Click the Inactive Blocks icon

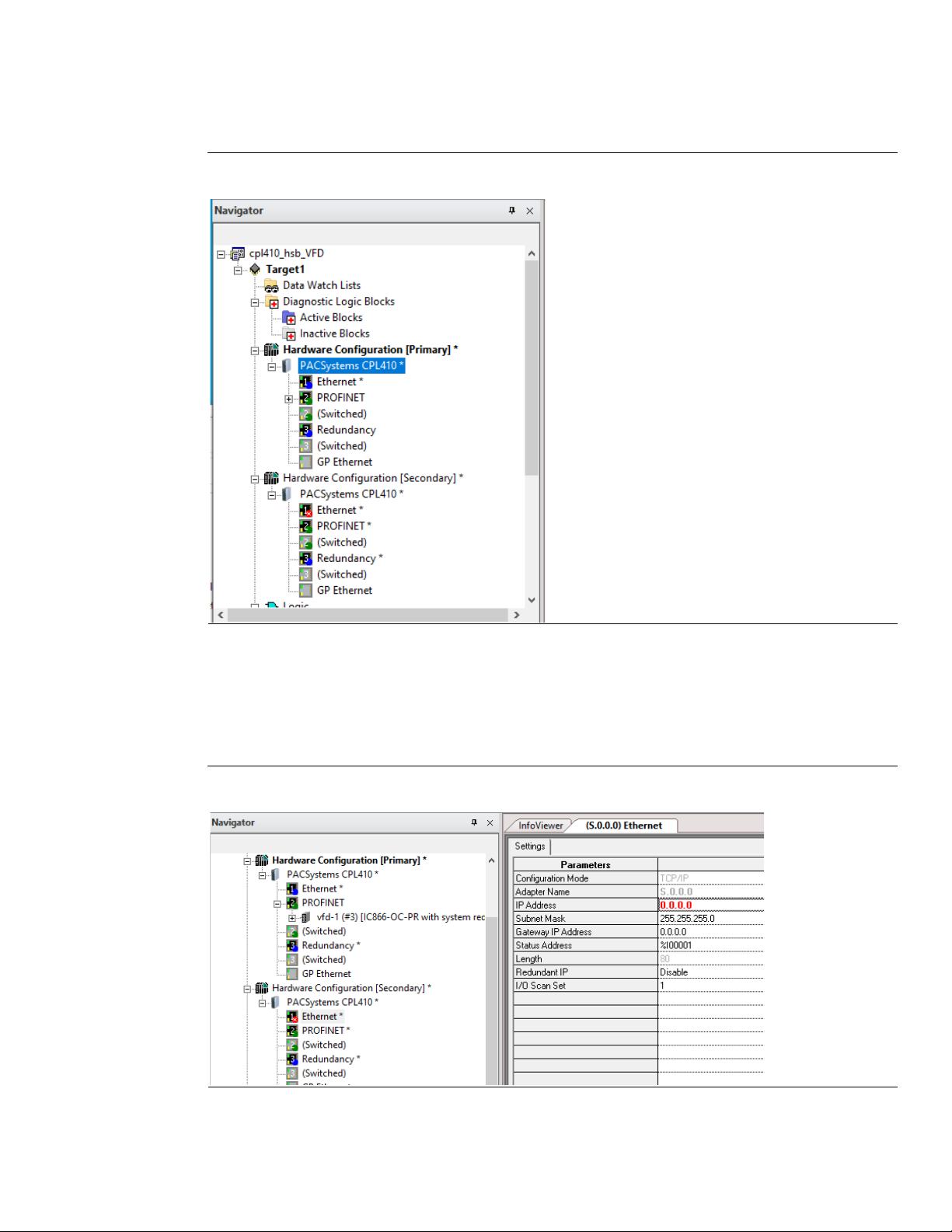(x=289, y=334)
